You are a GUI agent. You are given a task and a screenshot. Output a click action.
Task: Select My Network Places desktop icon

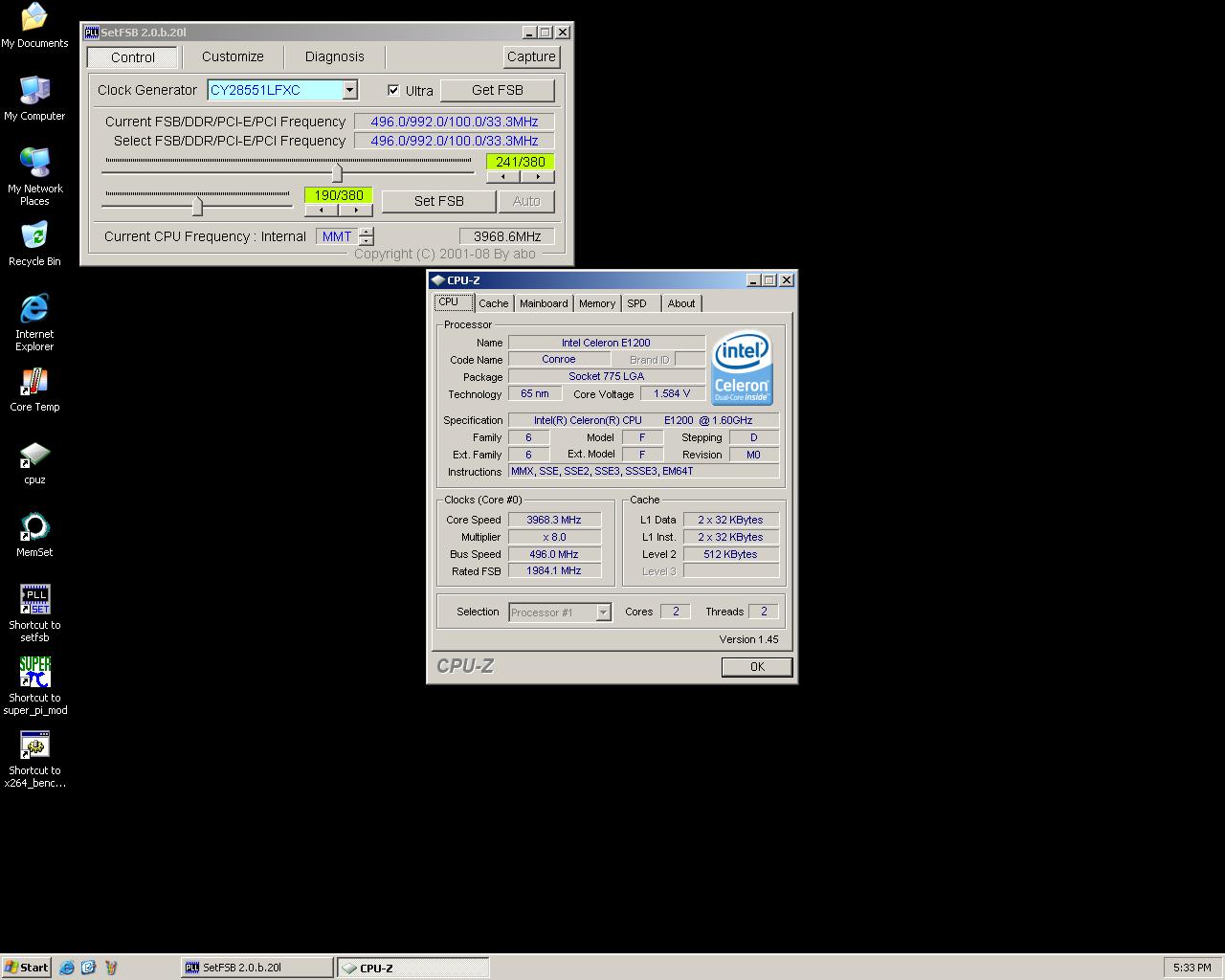pyautogui.click(x=34, y=176)
